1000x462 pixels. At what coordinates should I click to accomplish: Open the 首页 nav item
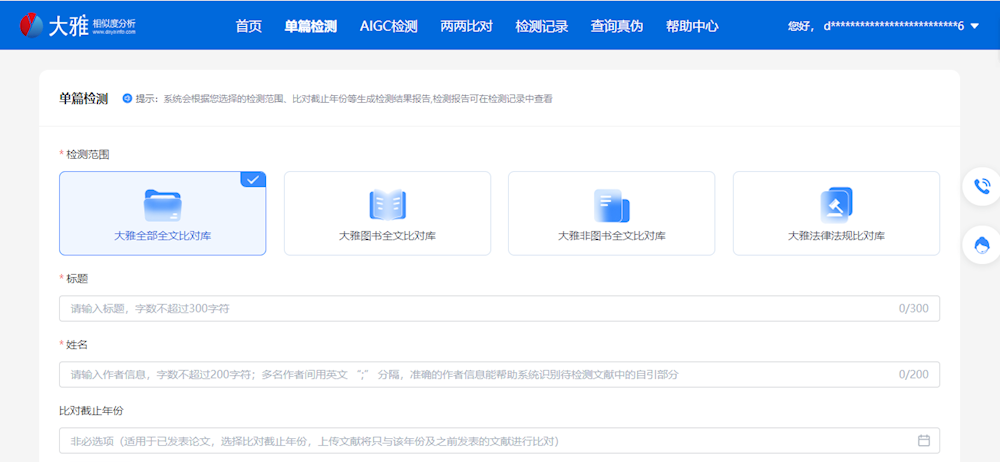click(x=248, y=27)
